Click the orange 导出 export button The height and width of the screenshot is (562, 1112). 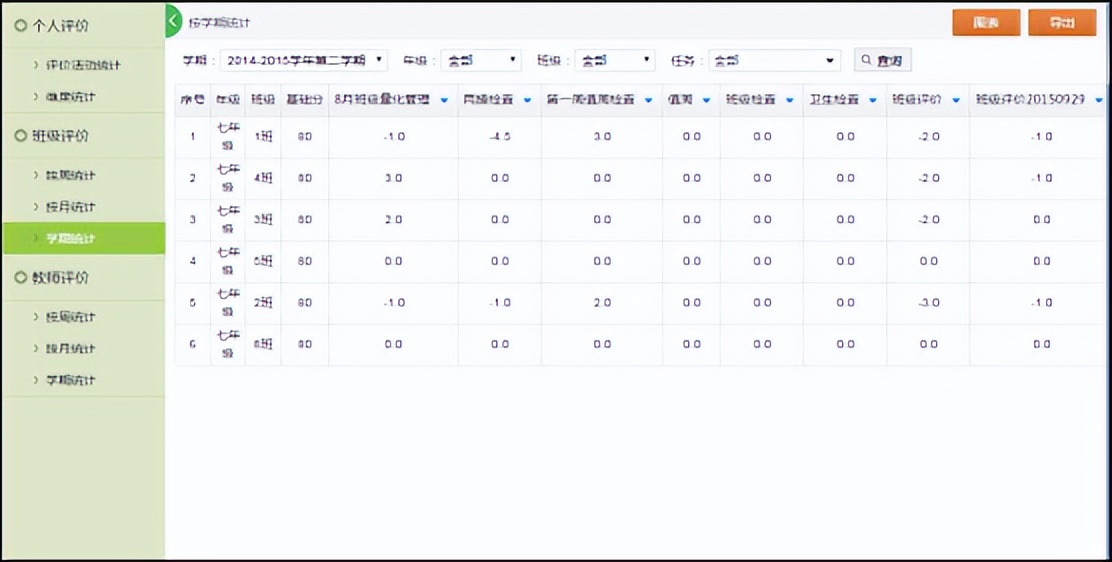1062,23
